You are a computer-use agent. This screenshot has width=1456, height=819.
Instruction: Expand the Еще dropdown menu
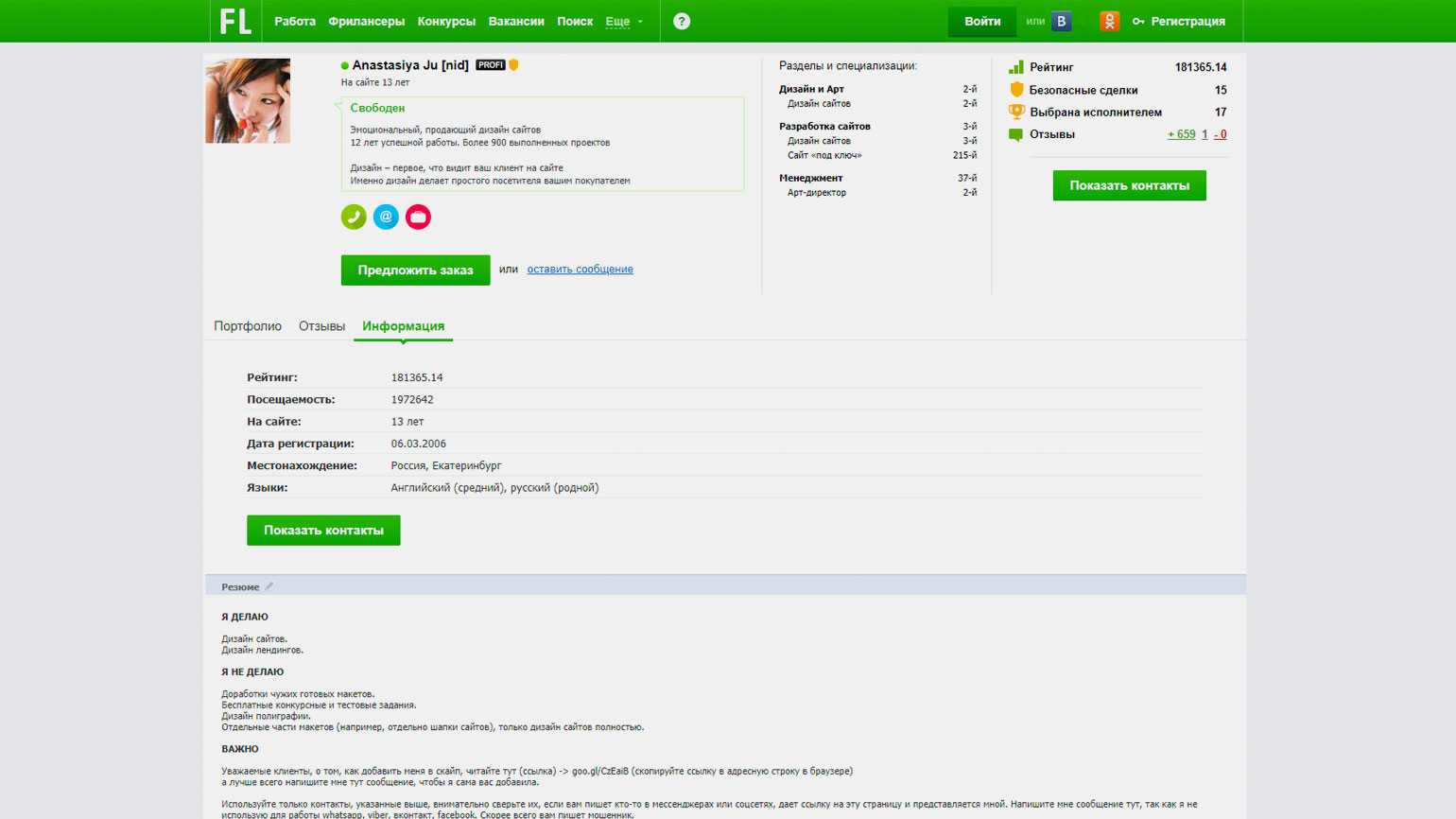623,21
